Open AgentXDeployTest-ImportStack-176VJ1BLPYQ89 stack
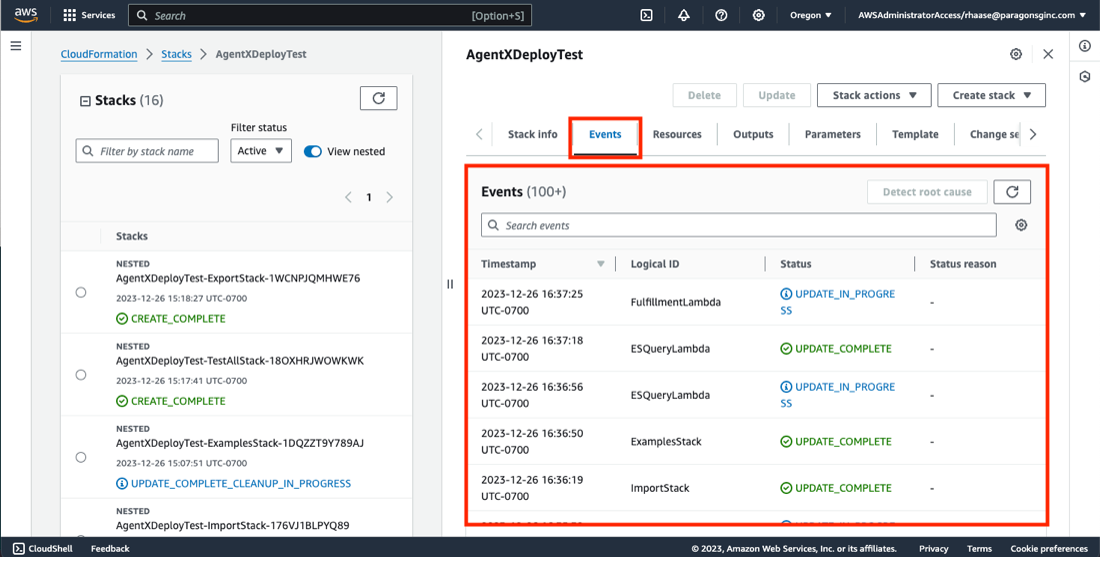 (232, 526)
